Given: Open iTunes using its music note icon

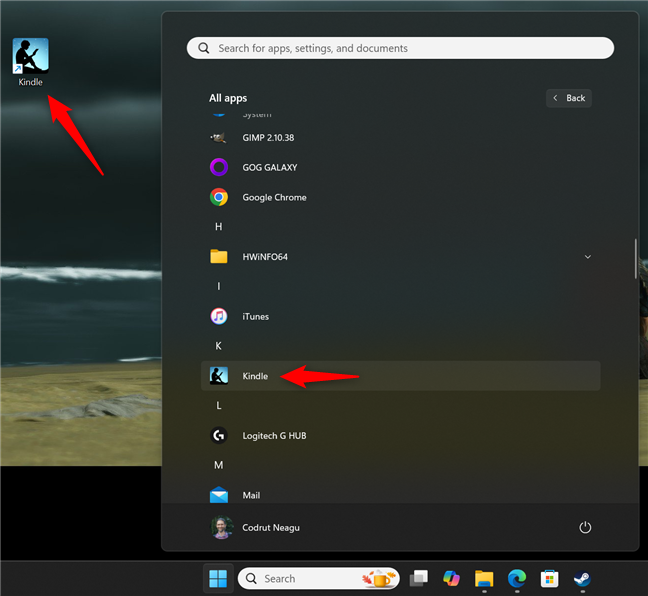Looking at the screenshot, I should point(219,317).
